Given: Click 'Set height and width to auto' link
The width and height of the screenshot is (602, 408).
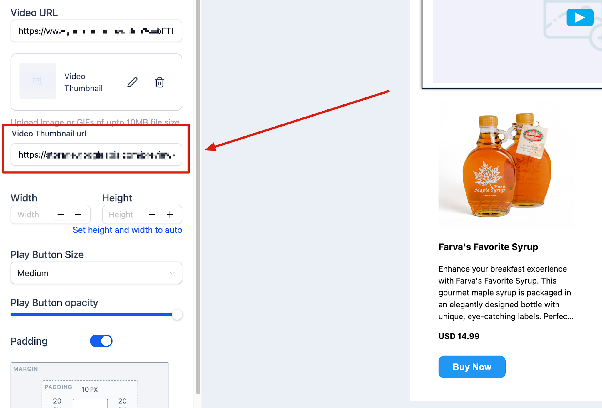Looking at the screenshot, I should pos(127,230).
